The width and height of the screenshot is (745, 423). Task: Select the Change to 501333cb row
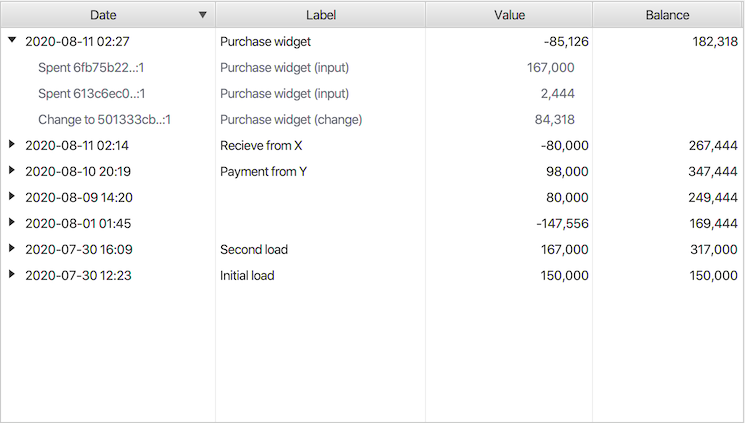[105, 119]
